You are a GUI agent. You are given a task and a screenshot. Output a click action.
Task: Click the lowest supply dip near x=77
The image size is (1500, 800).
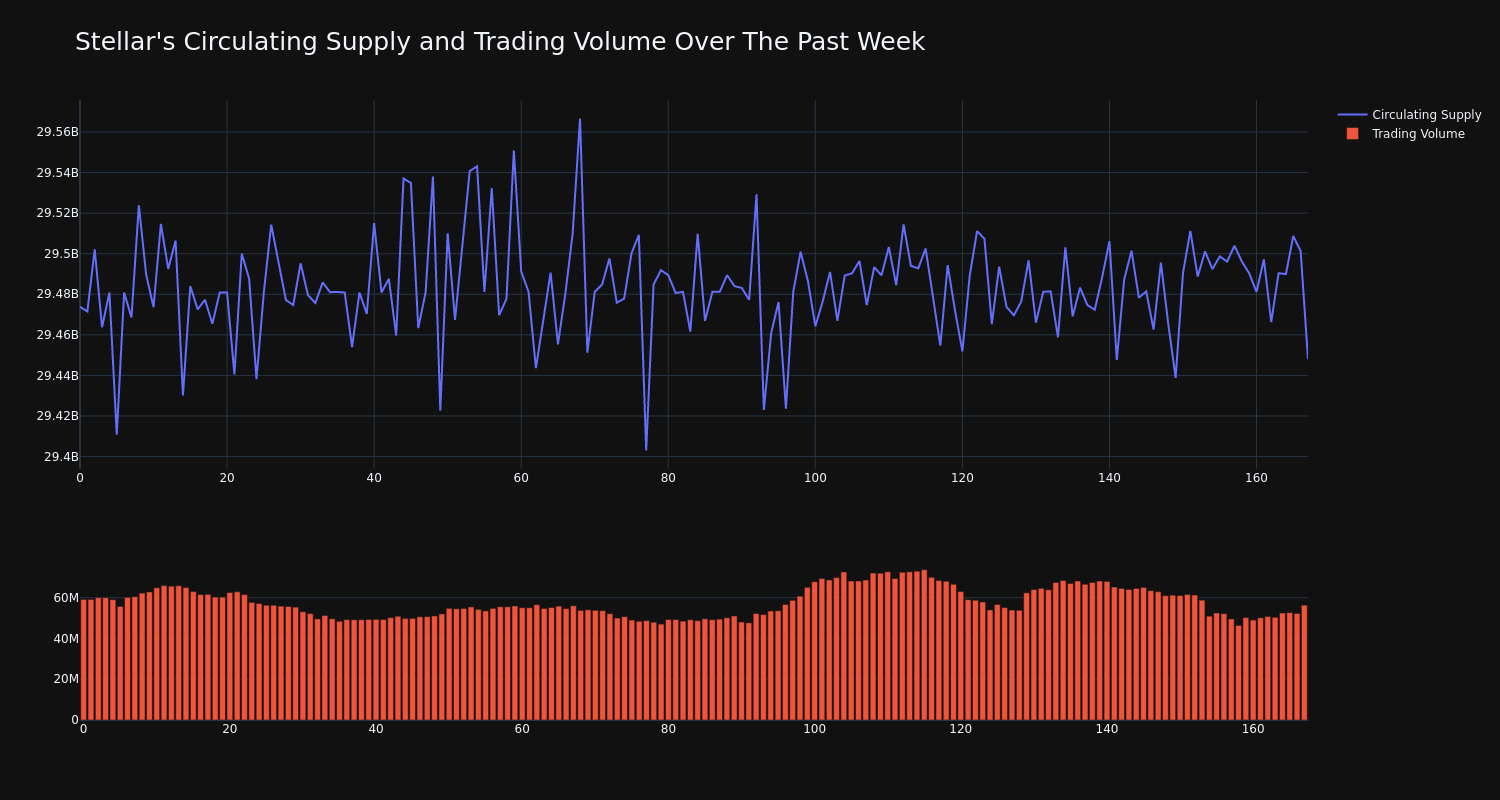646,449
